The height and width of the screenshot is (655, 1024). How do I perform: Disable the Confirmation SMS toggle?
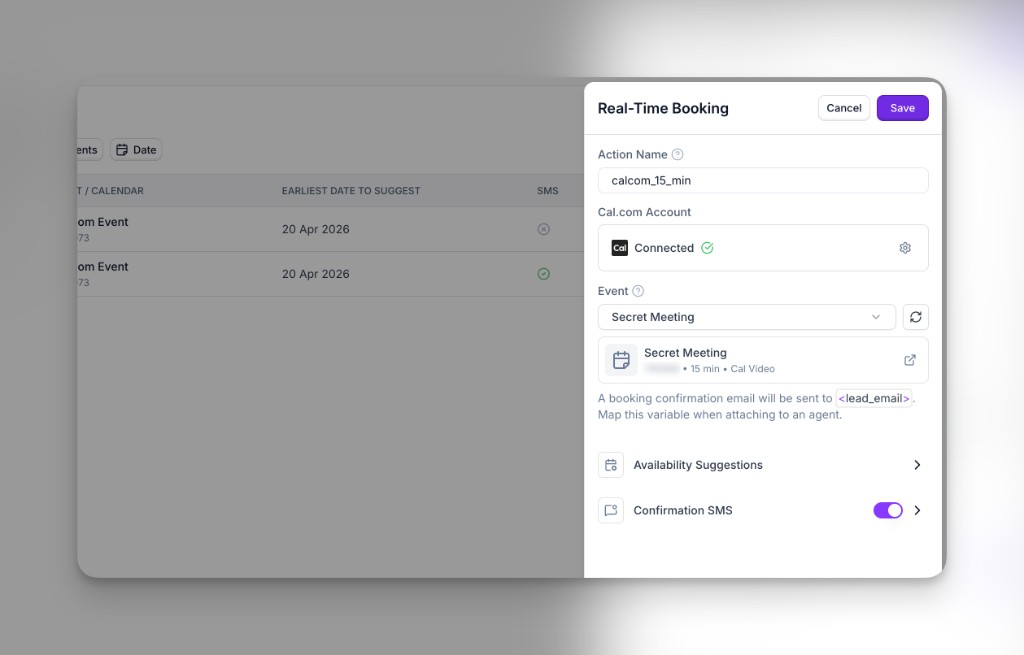click(887, 510)
